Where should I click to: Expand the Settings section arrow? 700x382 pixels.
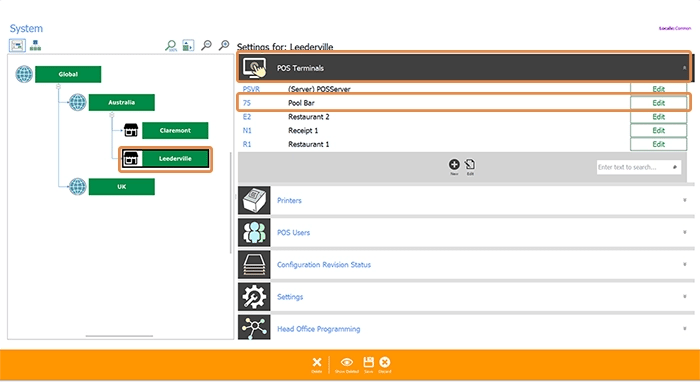point(684,297)
